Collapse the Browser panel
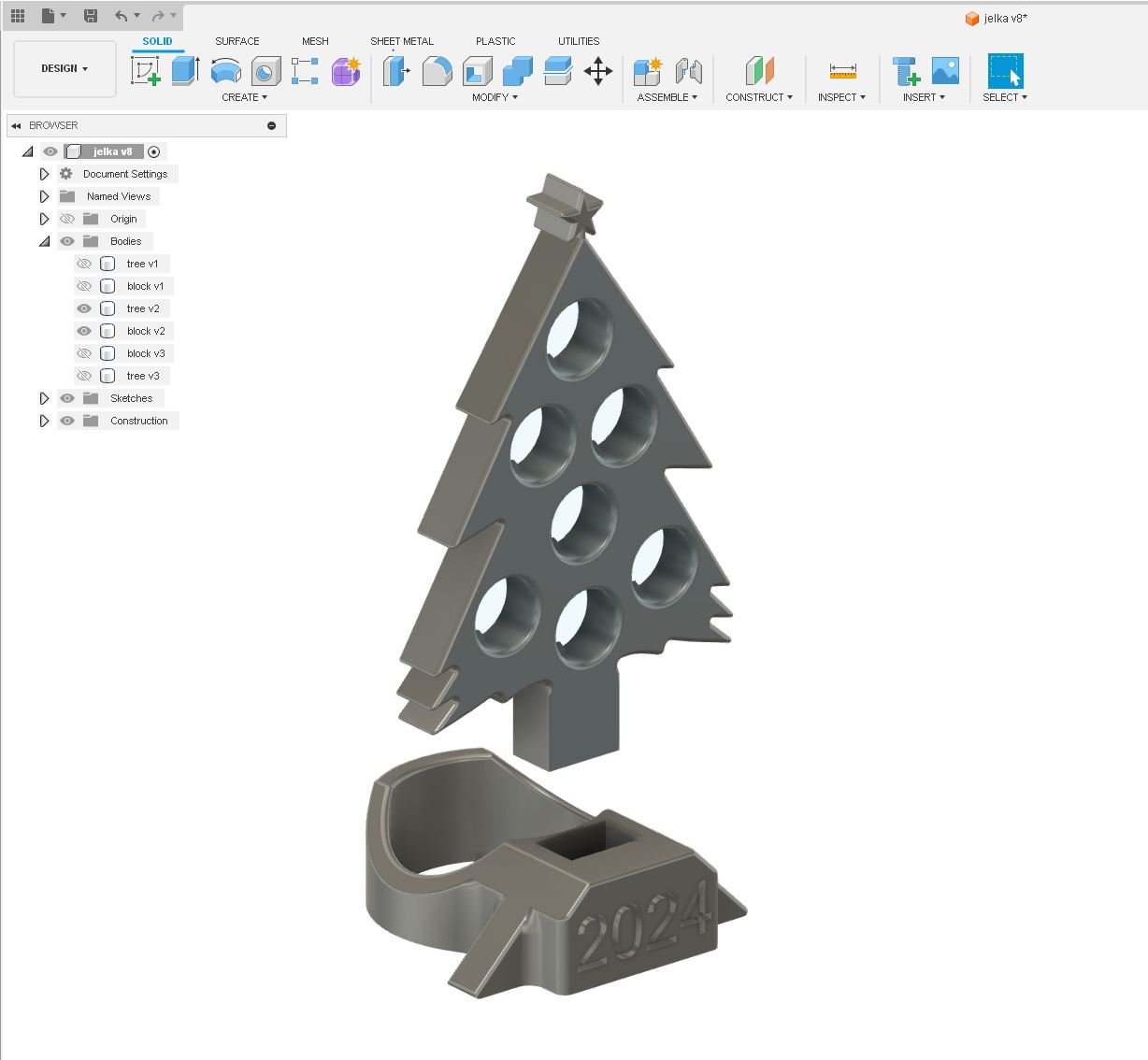Screen dimensions: 1148x1060 (x=16, y=125)
